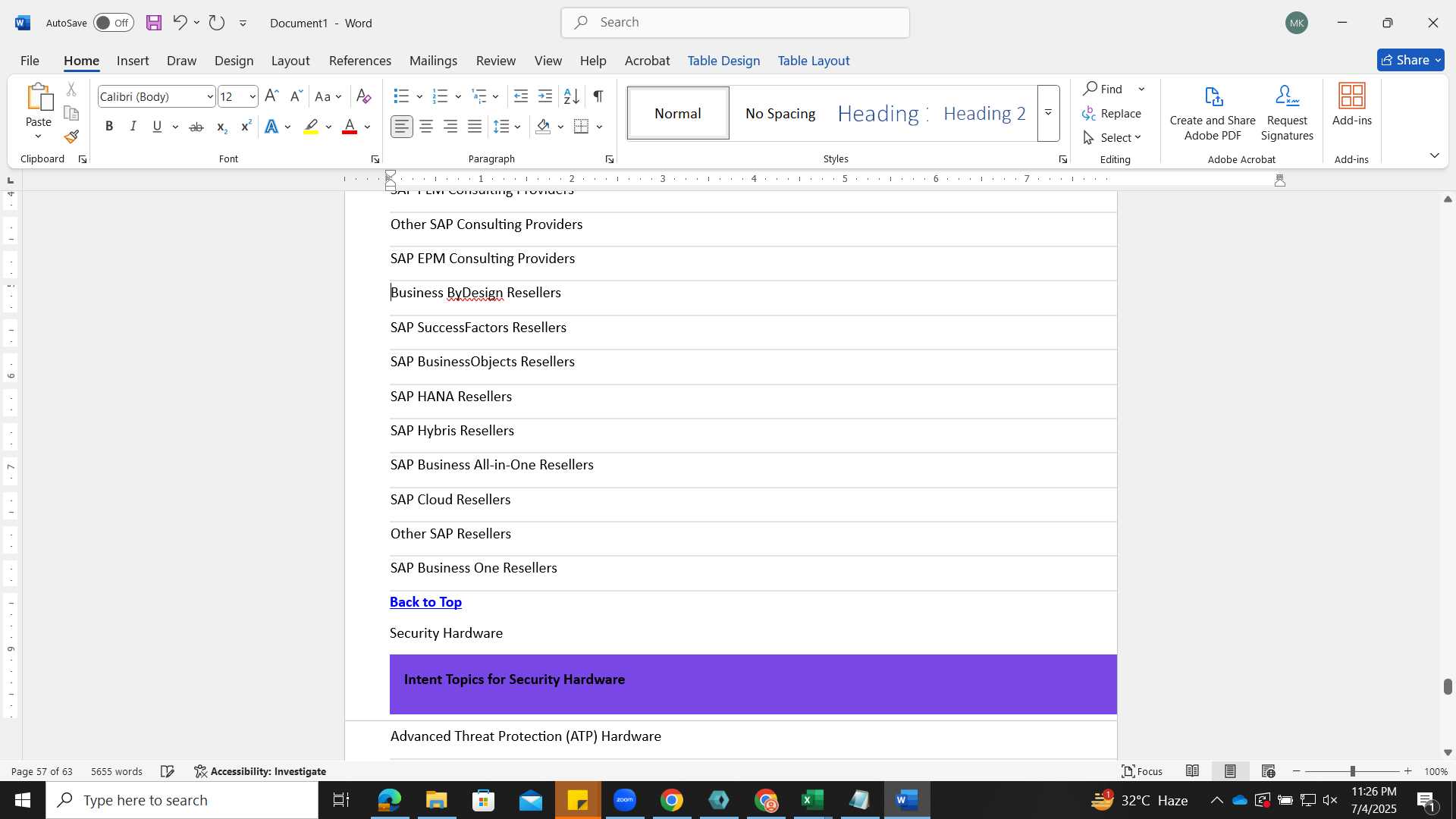The width and height of the screenshot is (1456, 819).
Task: Toggle paragraph marks display
Action: tap(598, 96)
